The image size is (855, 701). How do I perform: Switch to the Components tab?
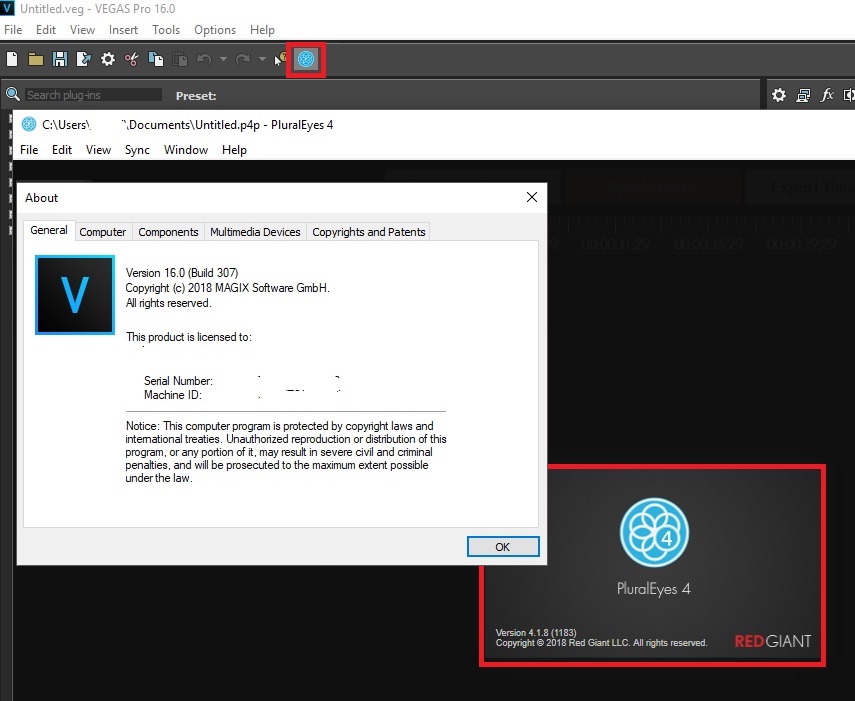click(168, 232)
